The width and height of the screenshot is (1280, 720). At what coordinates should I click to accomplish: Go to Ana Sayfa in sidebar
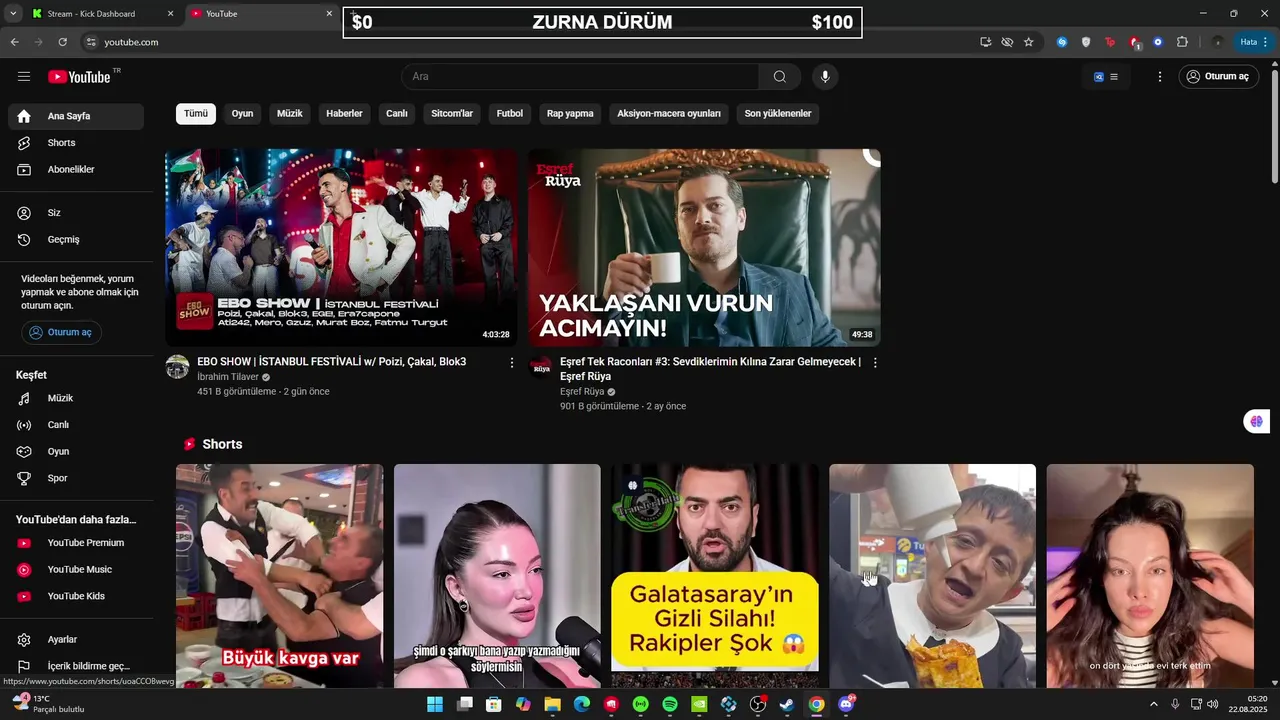[x=76, y=116]
